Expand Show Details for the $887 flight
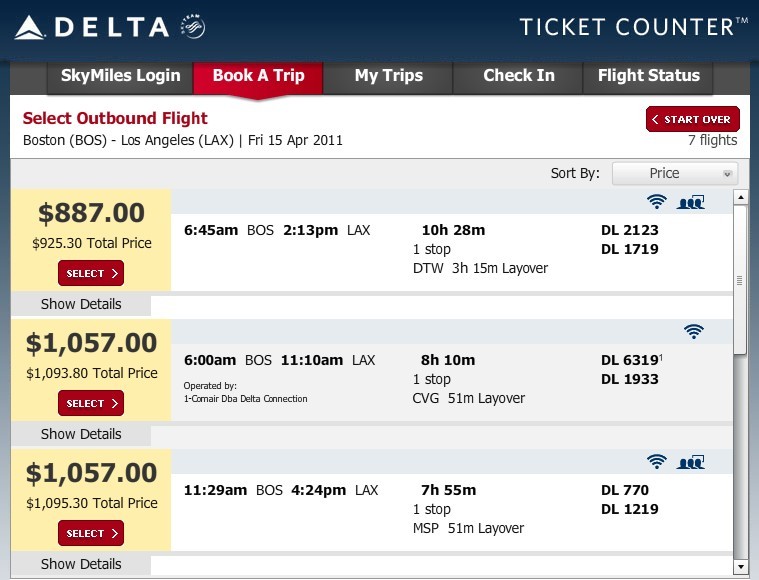The image size is (759, 580). pos(81,304)
